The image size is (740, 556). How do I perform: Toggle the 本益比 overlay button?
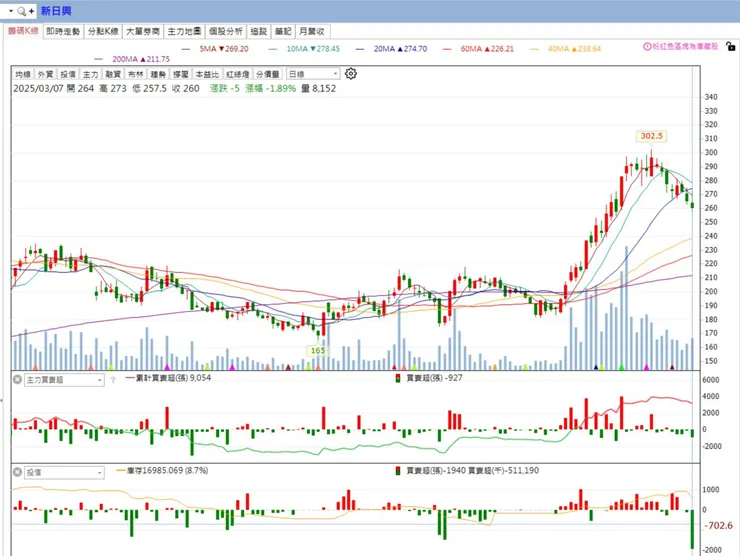tap(207, 74)
